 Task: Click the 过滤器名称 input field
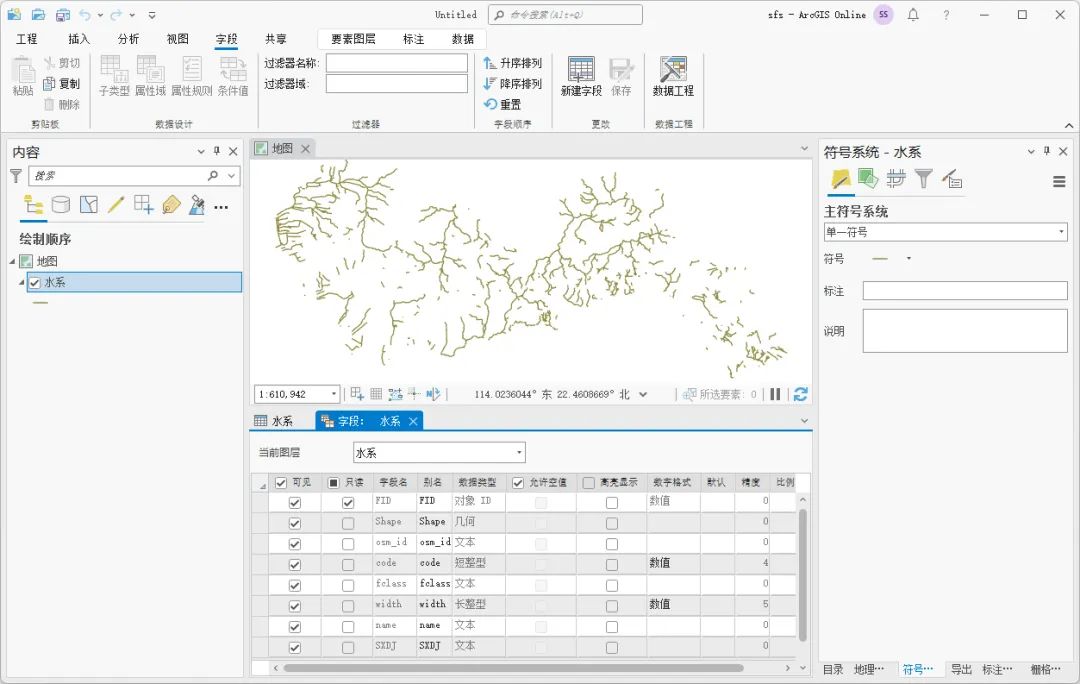tap(397, 63)
